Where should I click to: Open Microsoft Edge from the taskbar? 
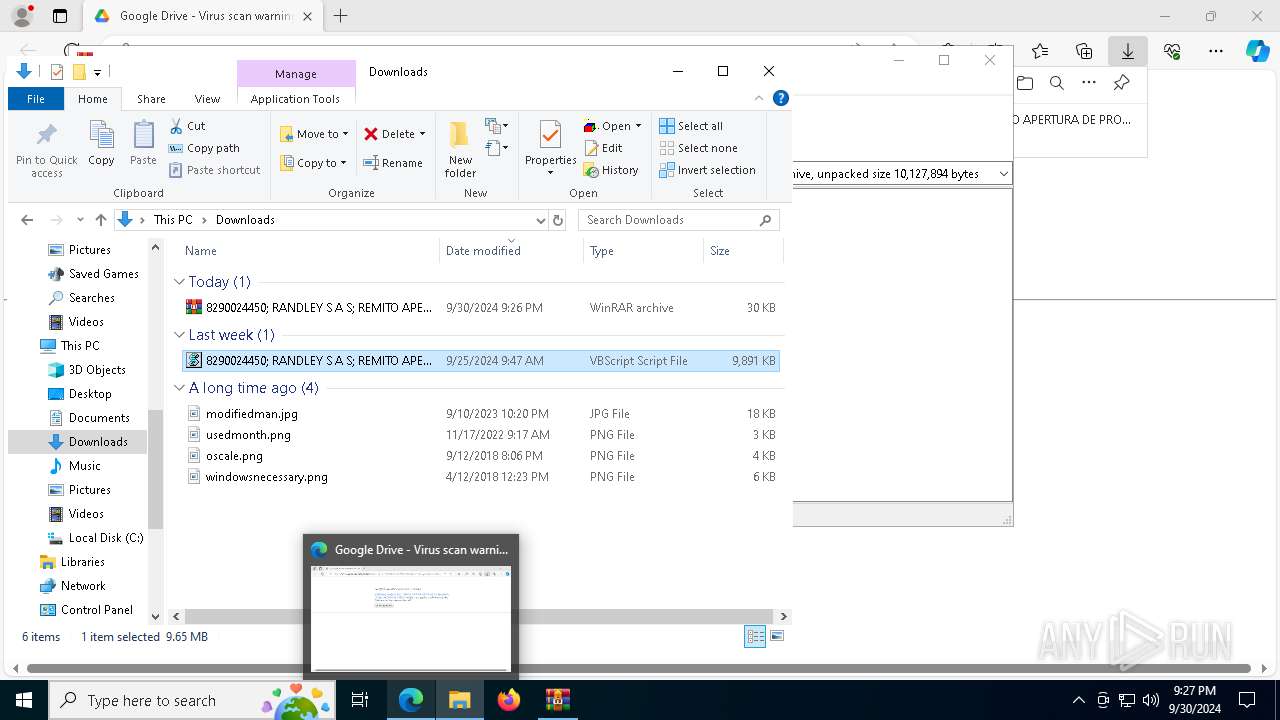point(411,700)
